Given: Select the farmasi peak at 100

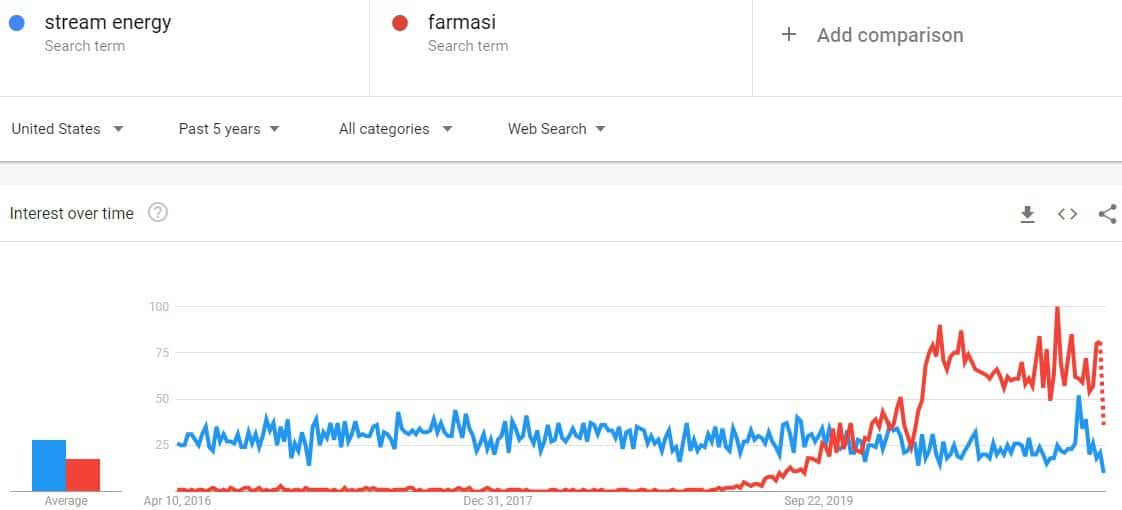Looking at the screenshot, I should click(x=1057, y=309).
